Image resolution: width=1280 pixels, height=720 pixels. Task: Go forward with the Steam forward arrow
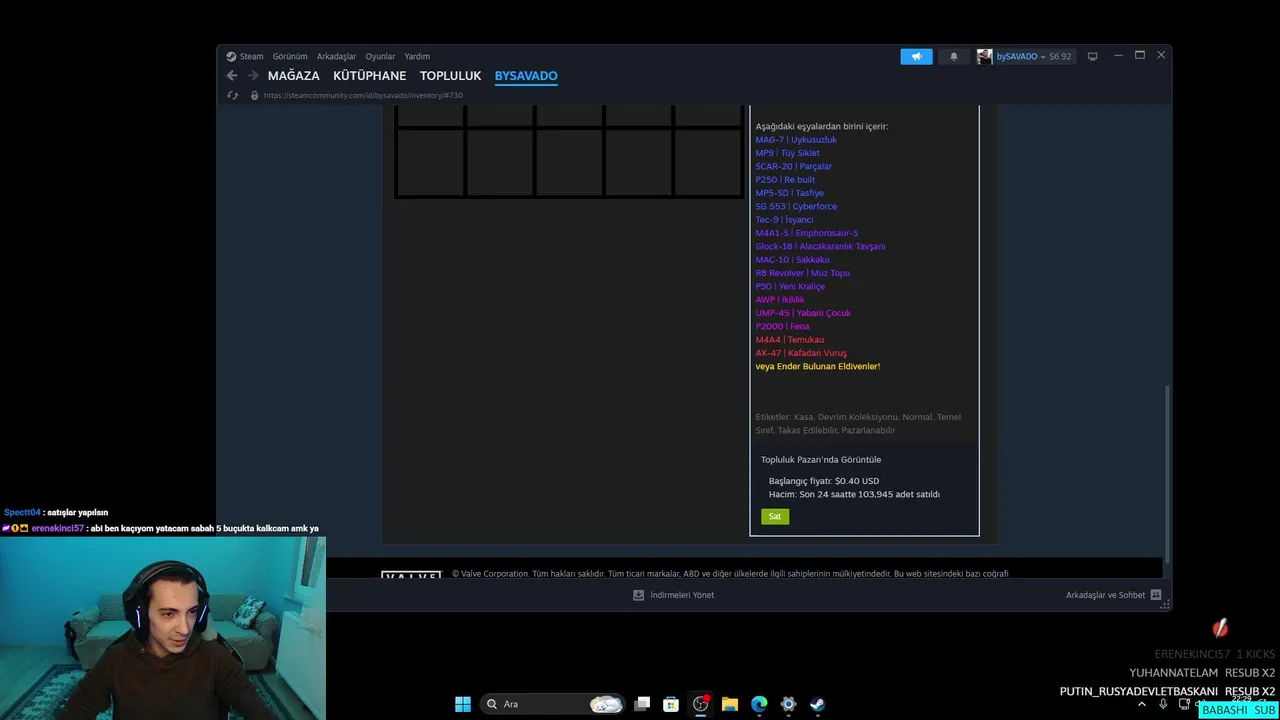tap(253, 76)
